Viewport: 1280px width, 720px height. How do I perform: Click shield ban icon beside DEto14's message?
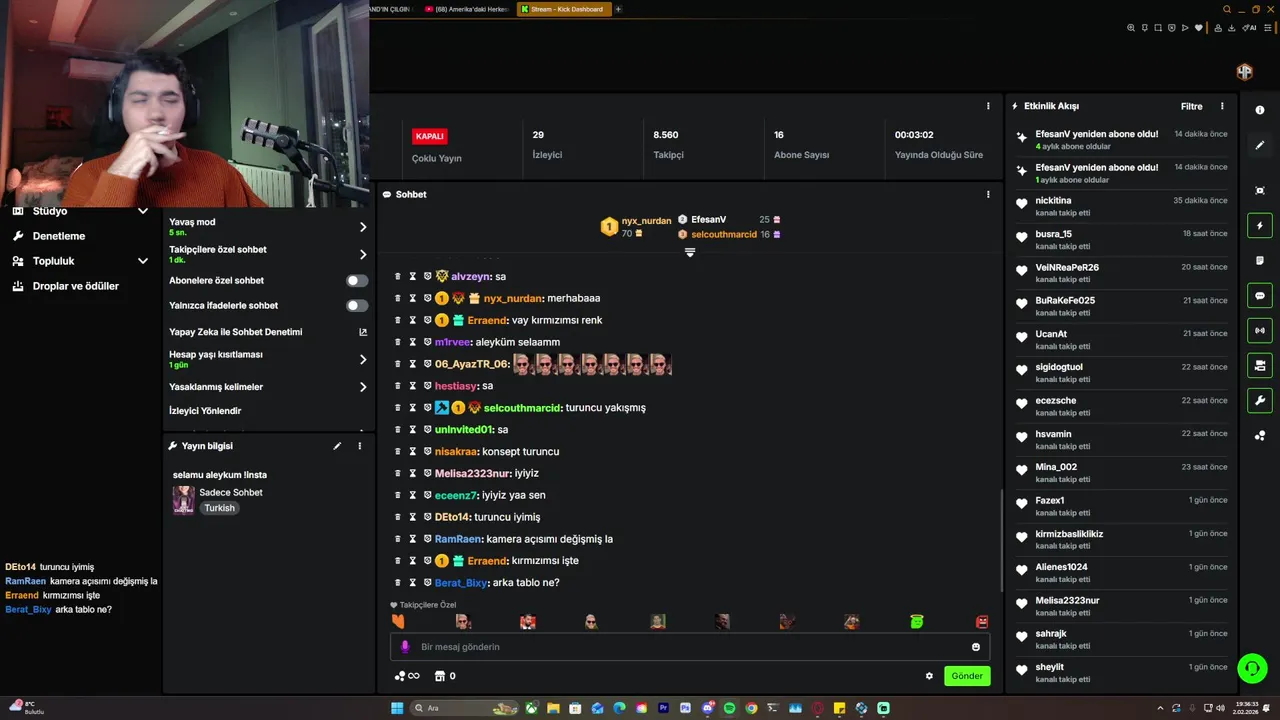click(x=427, y=517)
